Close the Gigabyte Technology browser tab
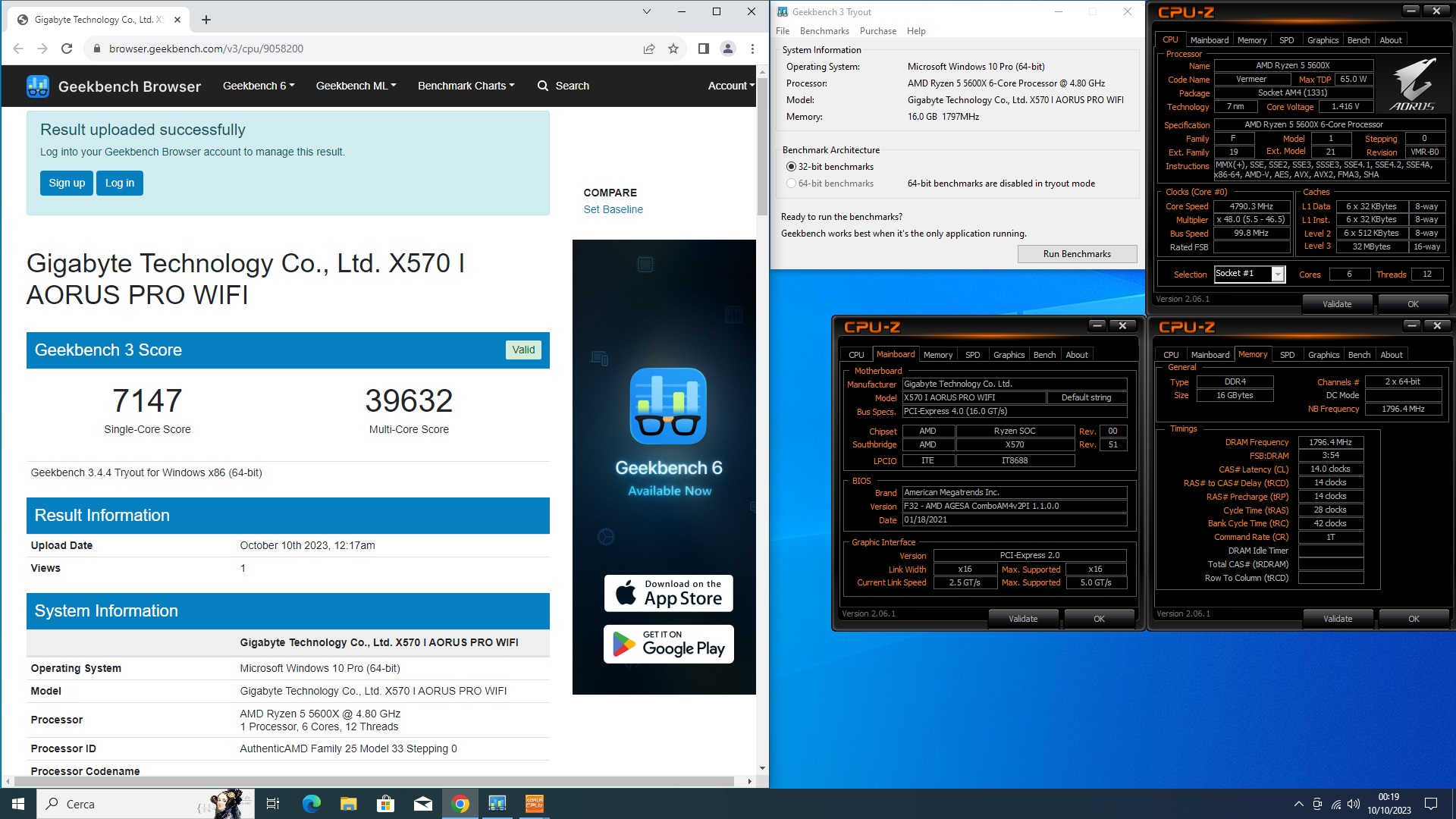 pyautogui.click(x=177, y=20)
